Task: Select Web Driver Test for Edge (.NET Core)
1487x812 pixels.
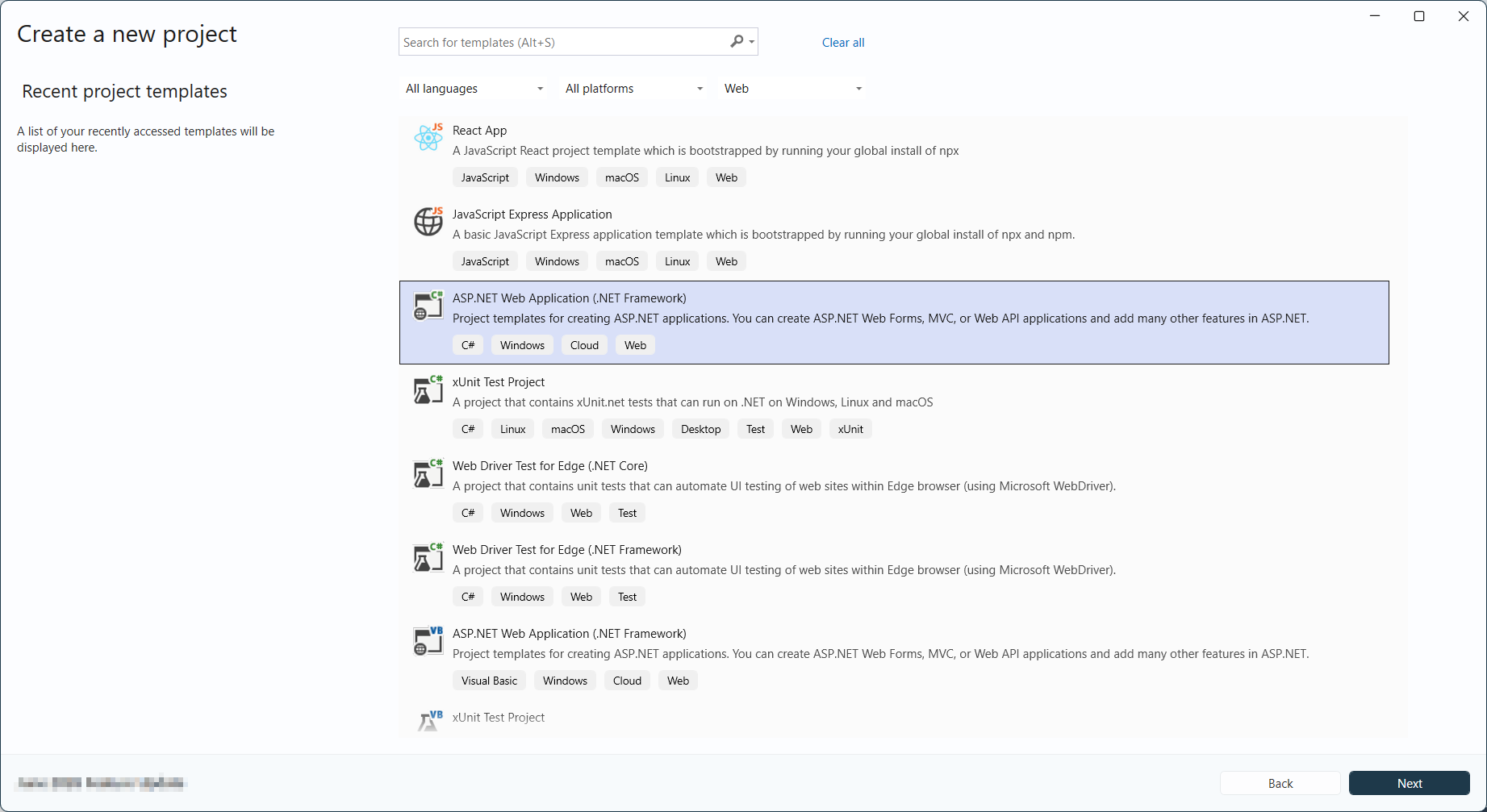Action: click(x=550, y=466)
